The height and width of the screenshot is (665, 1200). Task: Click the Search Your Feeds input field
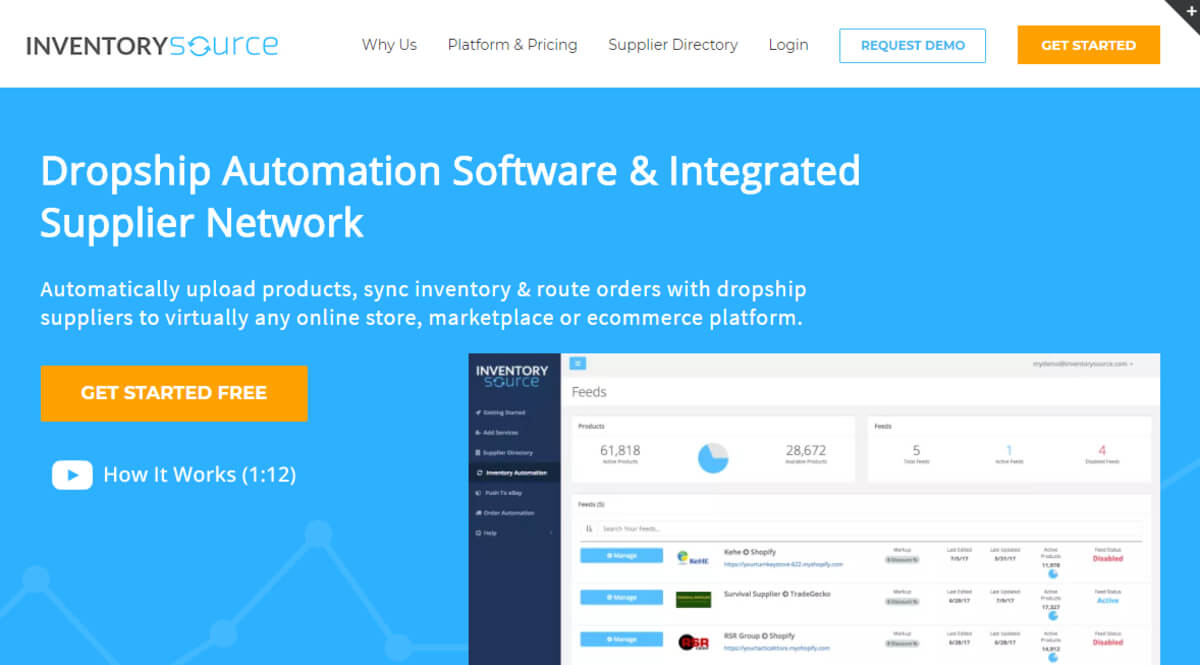868,529
